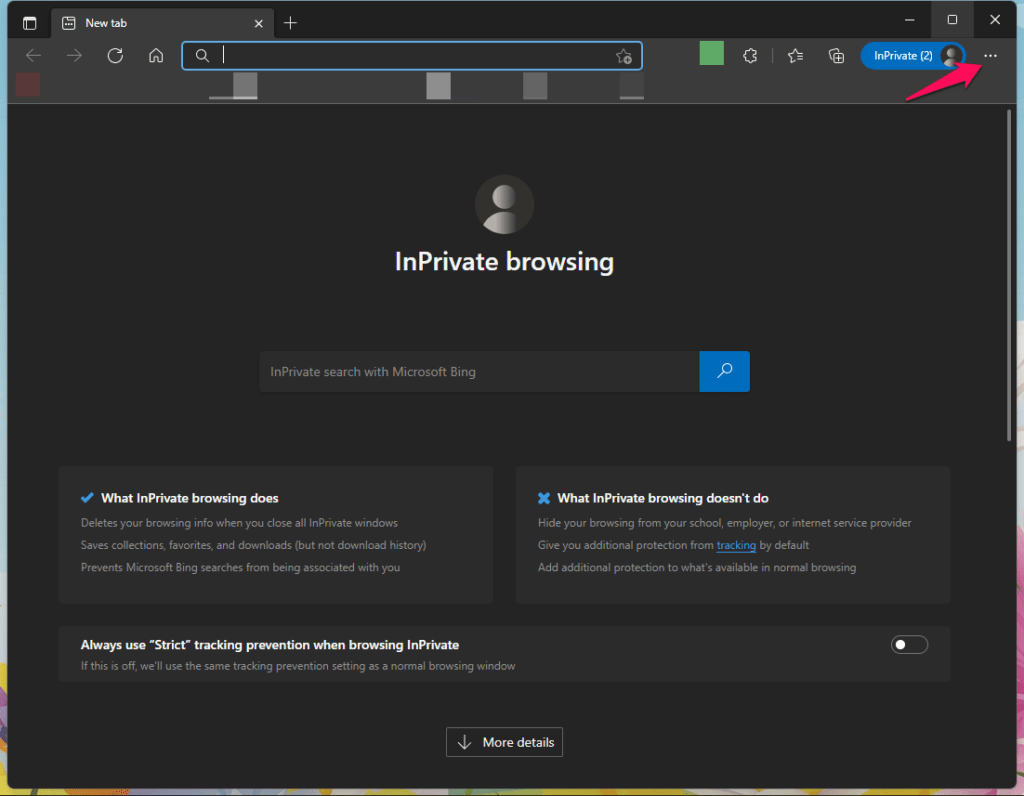Click the Forward navigation arrow
Screen dimensions: 1024x796
tap(74, 56)
